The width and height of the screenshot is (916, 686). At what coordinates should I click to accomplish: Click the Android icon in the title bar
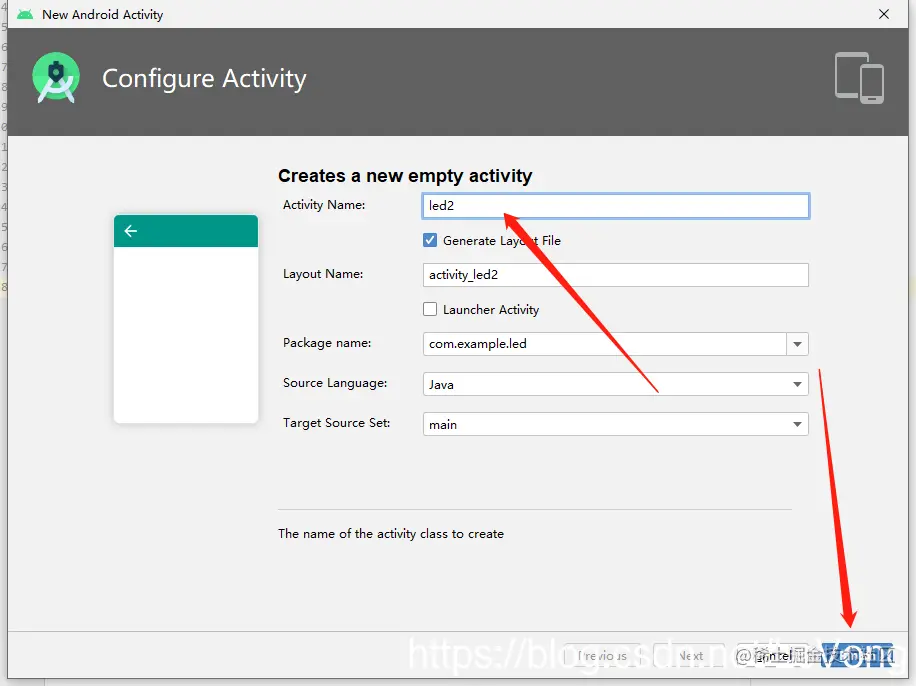click(25, 15)
